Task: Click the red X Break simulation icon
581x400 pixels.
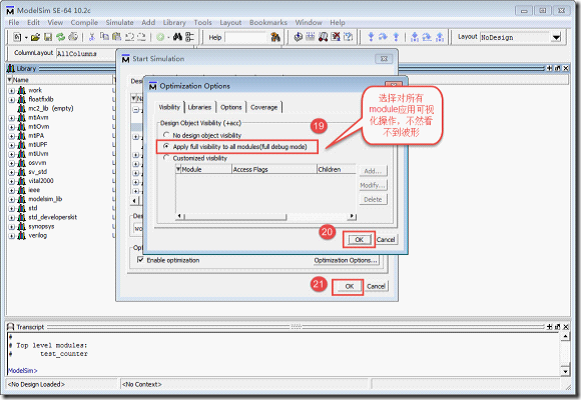Action: pos(336,37)
